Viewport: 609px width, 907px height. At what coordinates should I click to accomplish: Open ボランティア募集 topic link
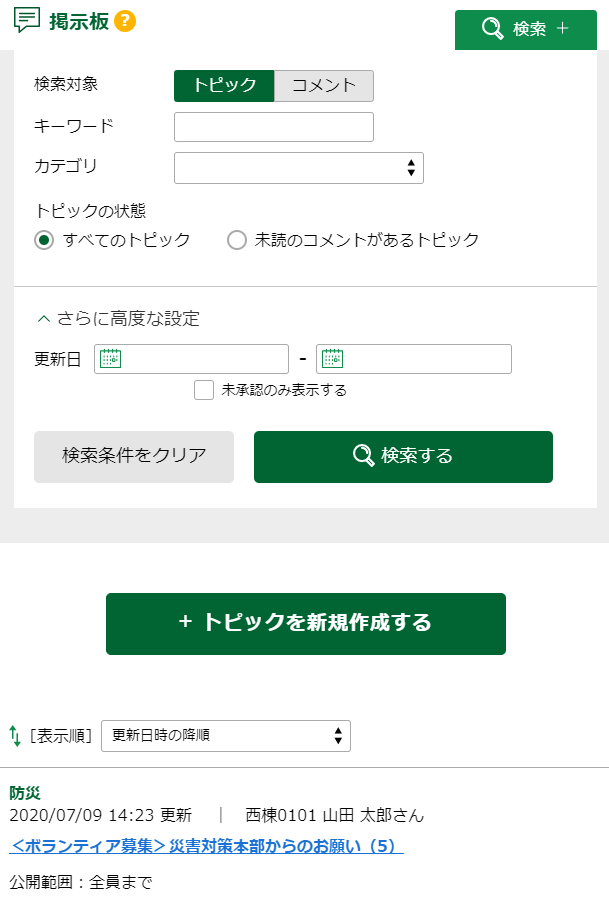click(206, 846)
